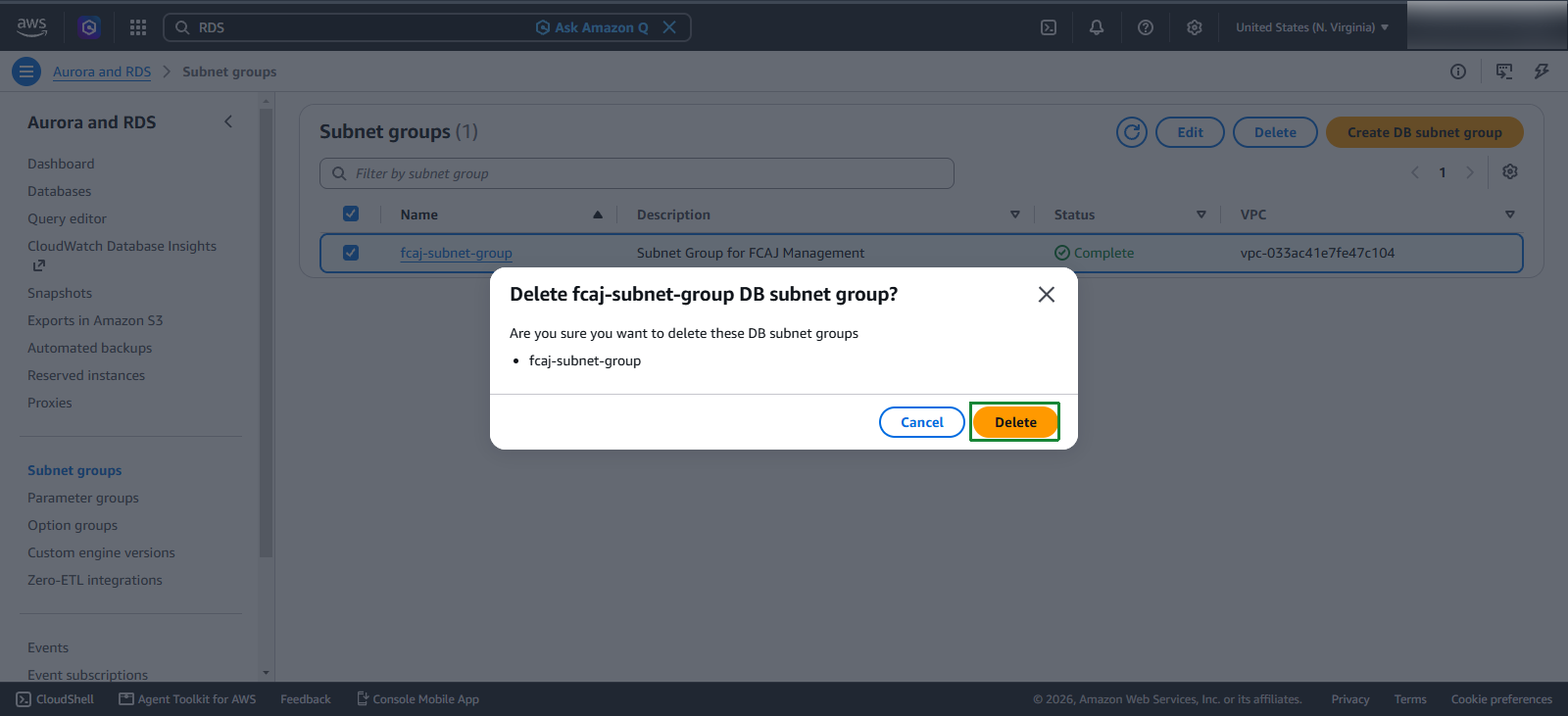Open the tutorials panel icon under region selector

[x=1504, y=72]
